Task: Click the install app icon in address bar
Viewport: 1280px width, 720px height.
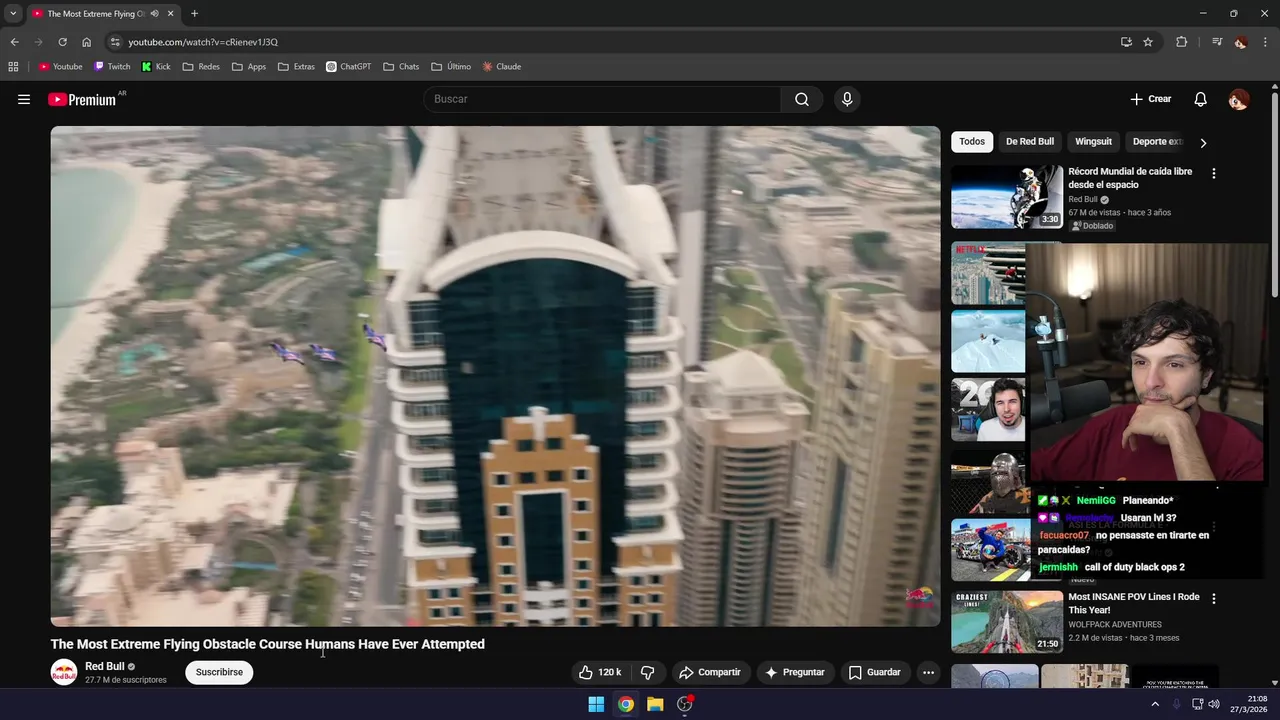Action: click(x=1126, y=42)
